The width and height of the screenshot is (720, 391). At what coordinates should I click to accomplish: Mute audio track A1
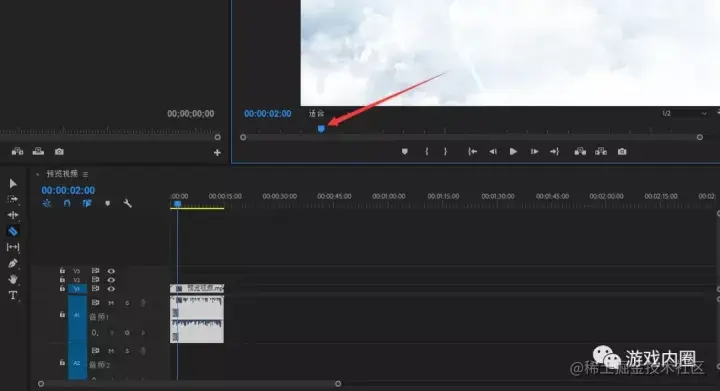pos(111,303)
